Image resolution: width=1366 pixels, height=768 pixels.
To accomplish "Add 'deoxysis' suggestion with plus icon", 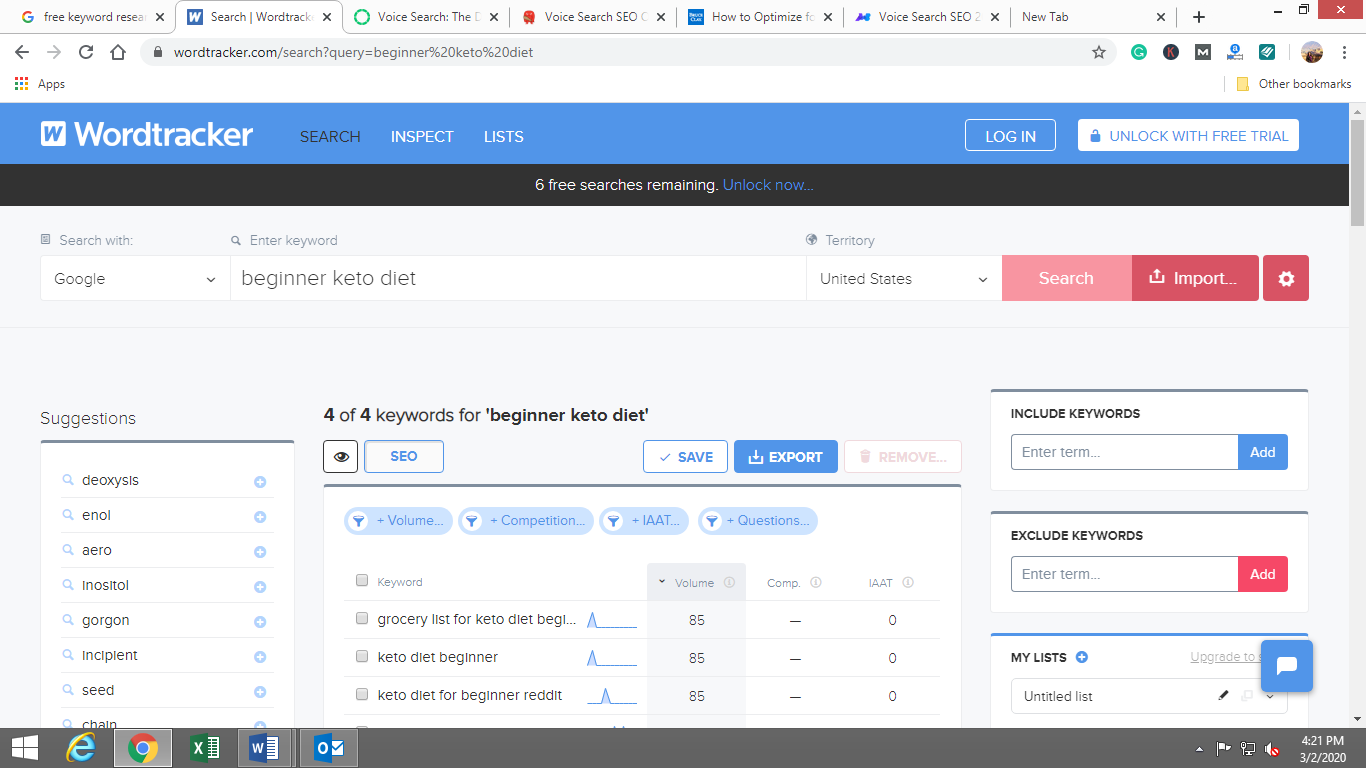I will 260,482.
